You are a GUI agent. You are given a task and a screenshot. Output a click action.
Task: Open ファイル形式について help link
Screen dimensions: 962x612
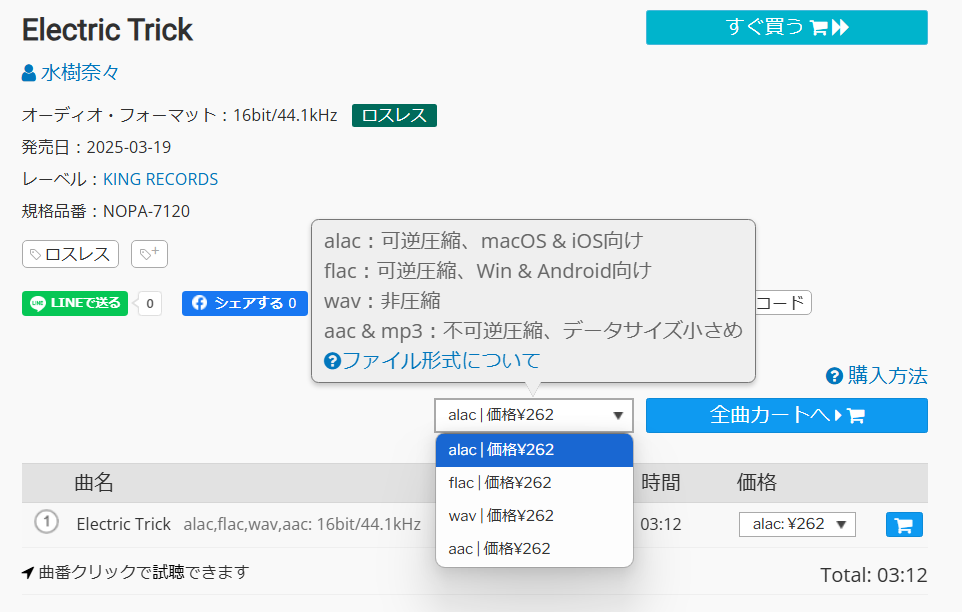coord(433,361)
